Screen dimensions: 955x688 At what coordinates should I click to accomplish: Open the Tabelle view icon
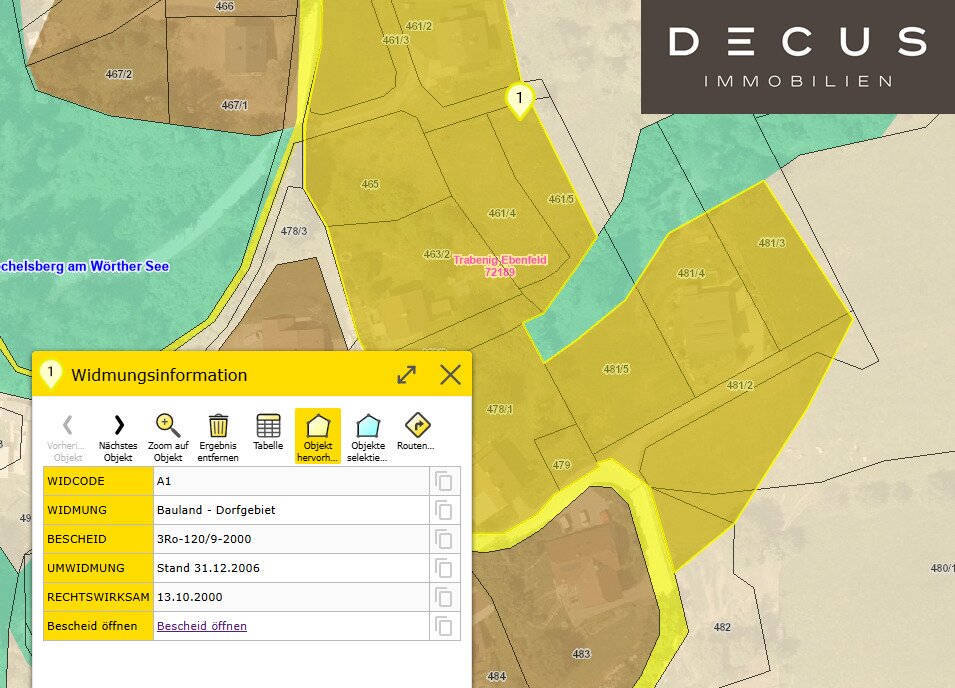click(x=268, y=426)
